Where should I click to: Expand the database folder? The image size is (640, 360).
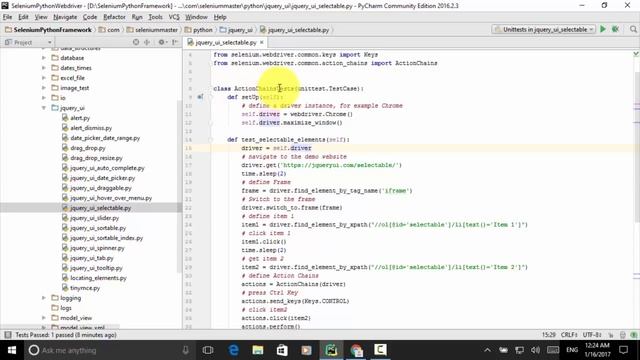[44, 58]
